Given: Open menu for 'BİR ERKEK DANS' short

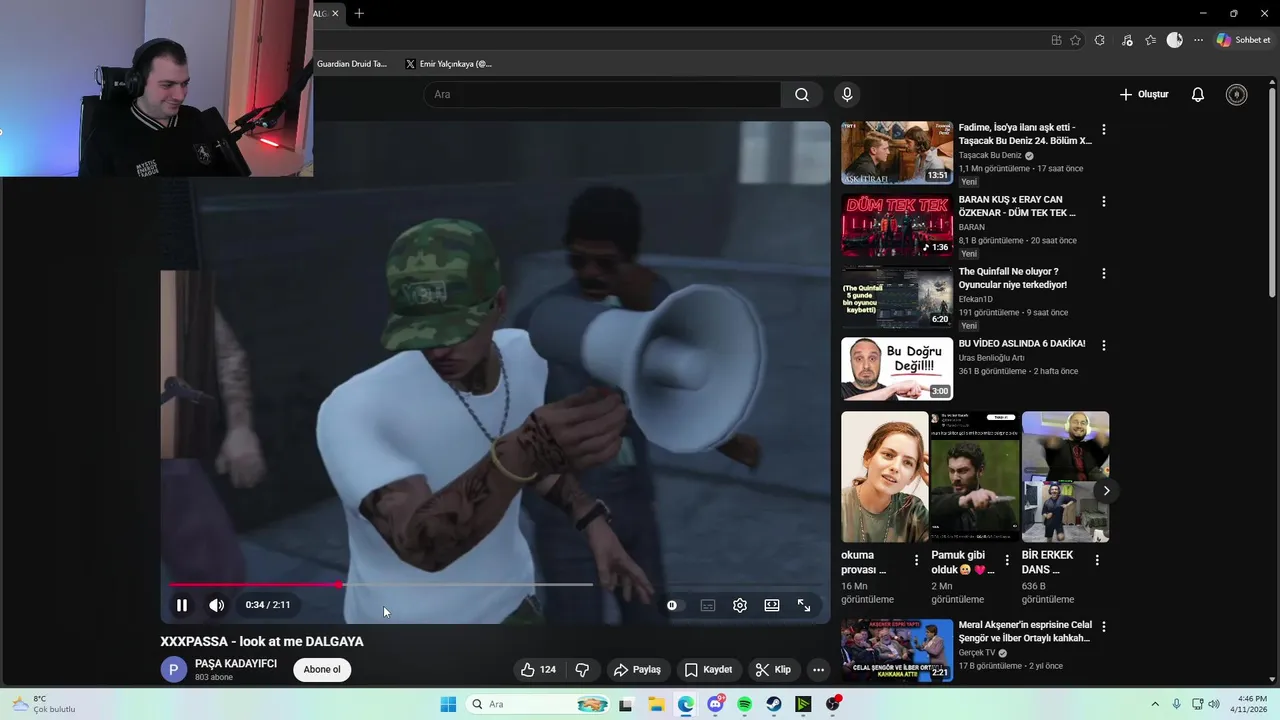Looking at the screenshot, I should (1097, 560).
